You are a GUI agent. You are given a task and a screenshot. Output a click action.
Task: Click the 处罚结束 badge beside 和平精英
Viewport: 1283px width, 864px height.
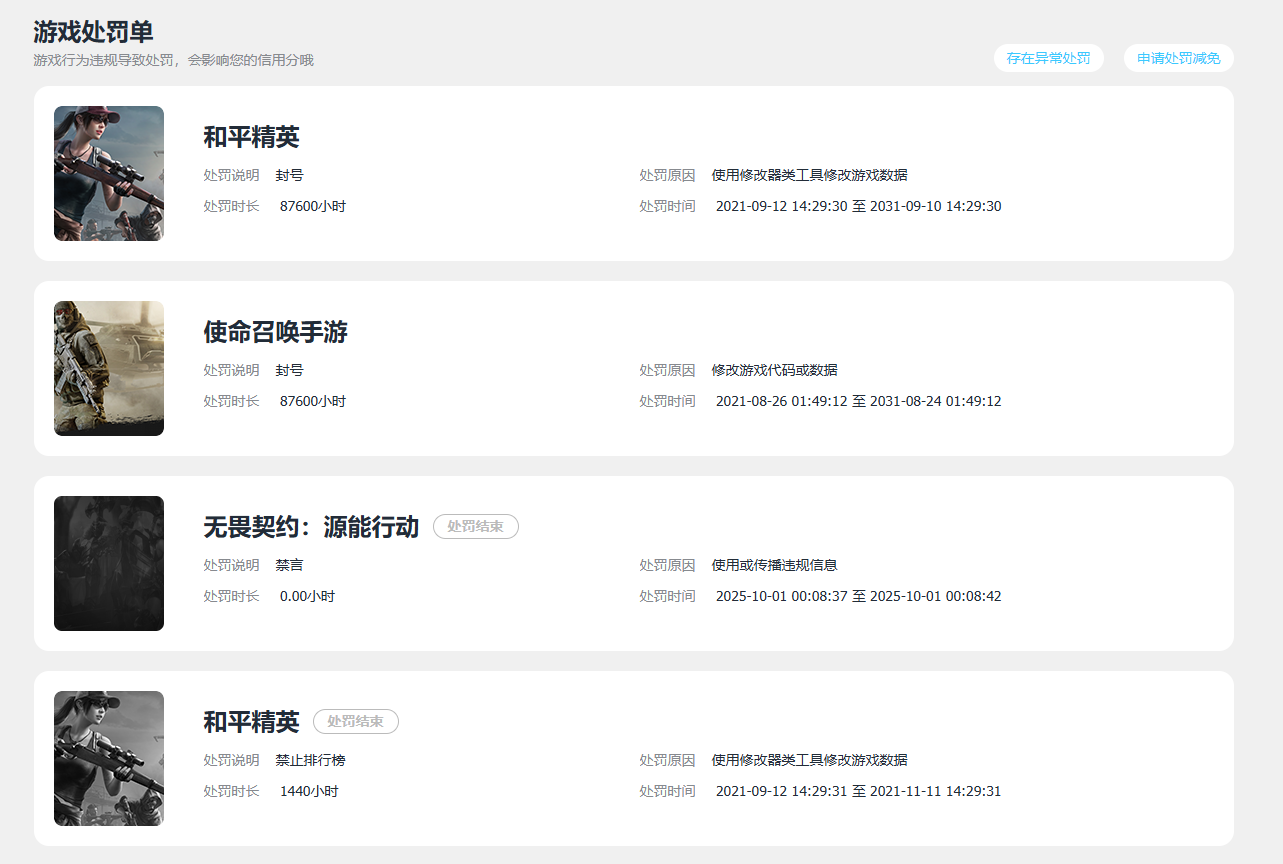356,722
